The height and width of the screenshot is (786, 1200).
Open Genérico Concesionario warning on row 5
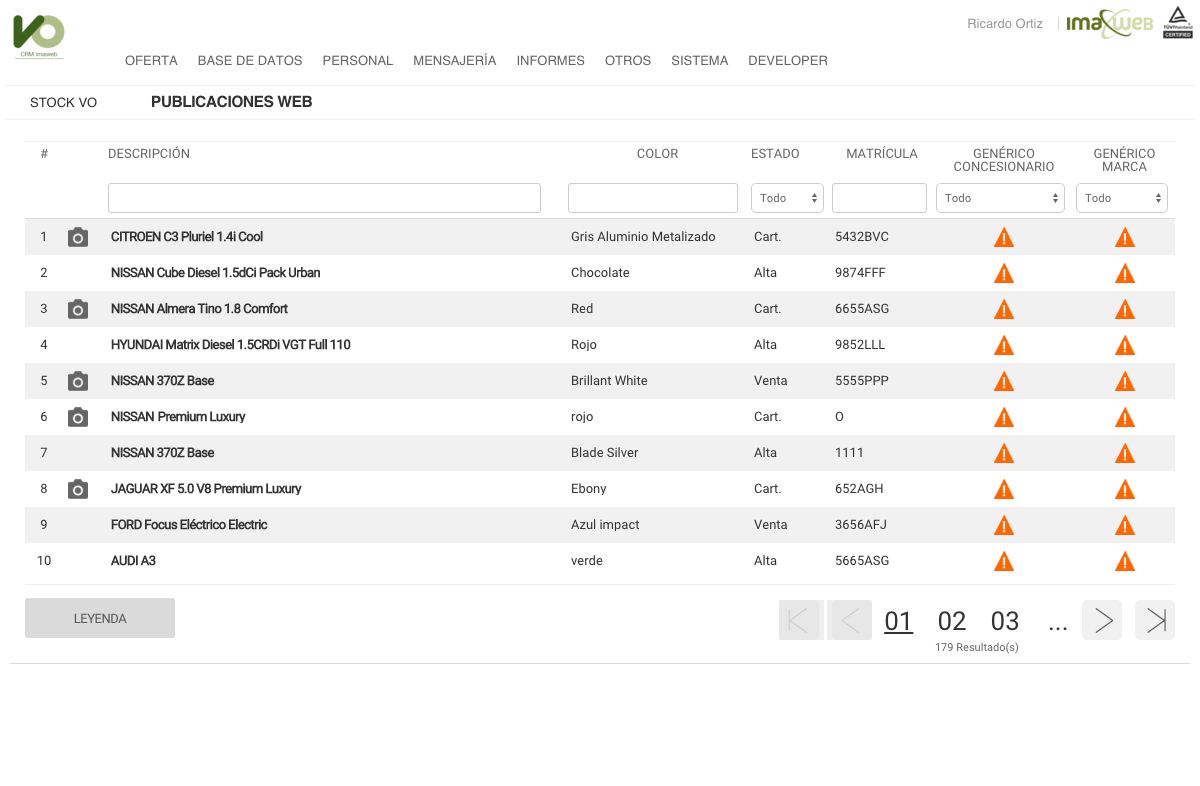coord(1004,381)
